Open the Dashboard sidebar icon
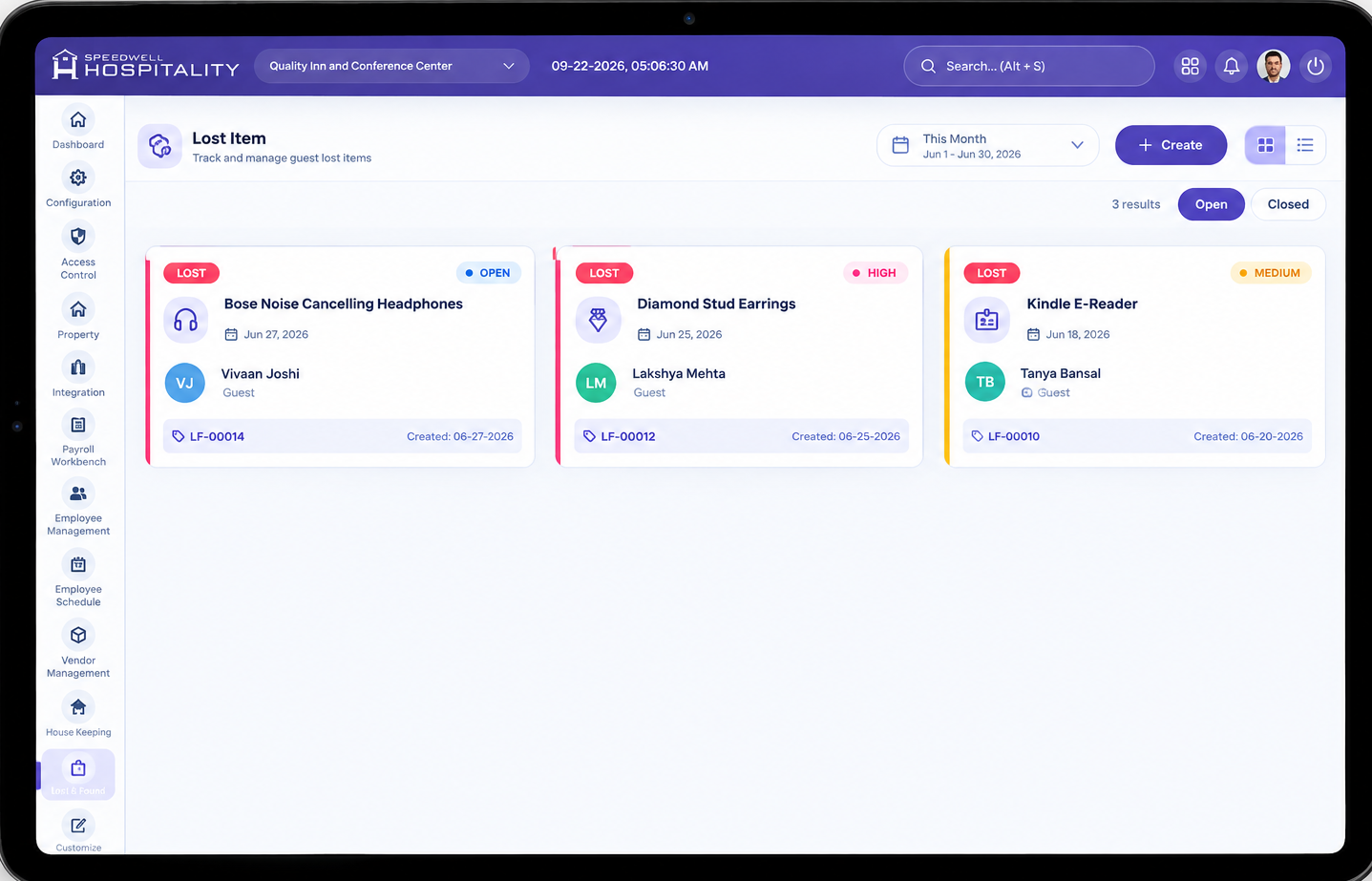The width and height of the screenshot is (1372, 881). [78, 120]
